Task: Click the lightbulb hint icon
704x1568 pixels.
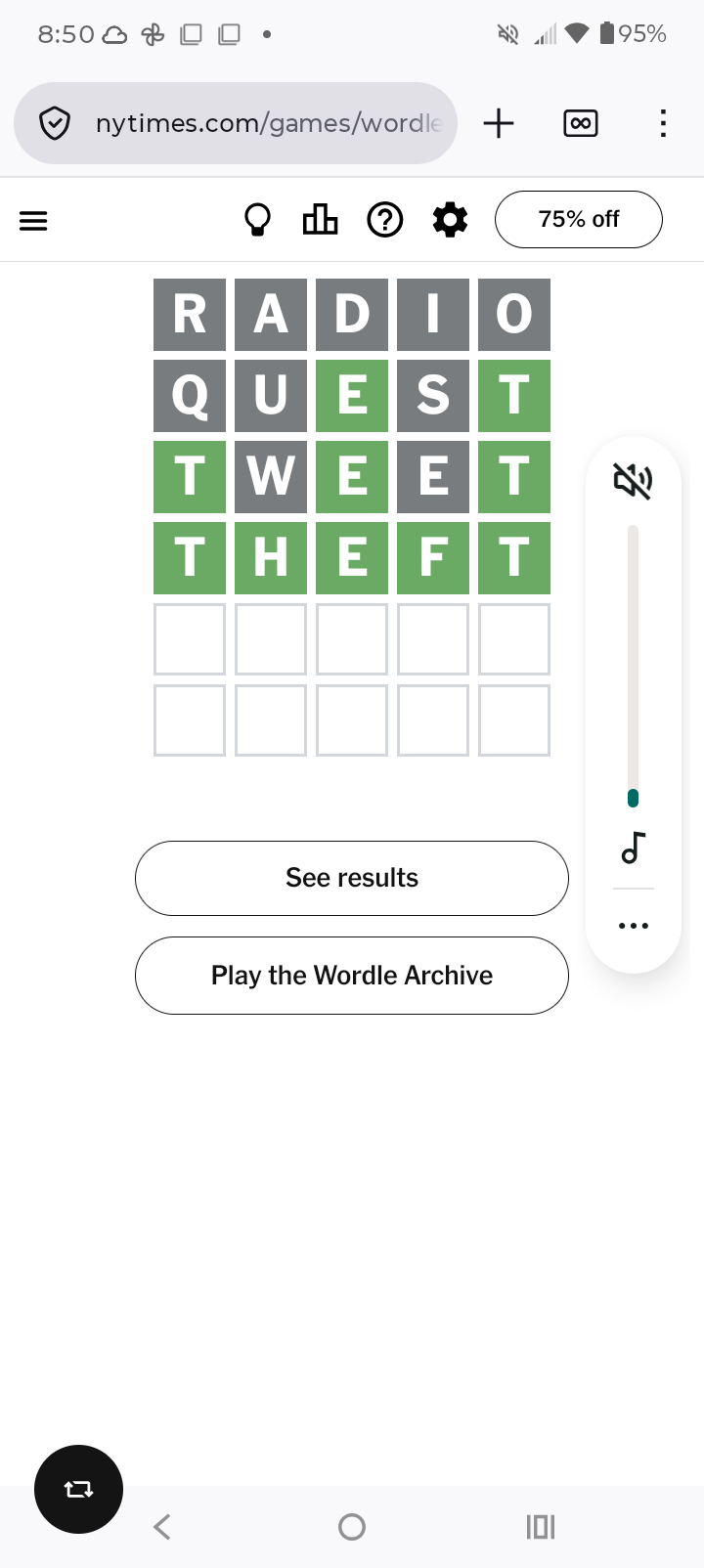Action: (257, 220)
